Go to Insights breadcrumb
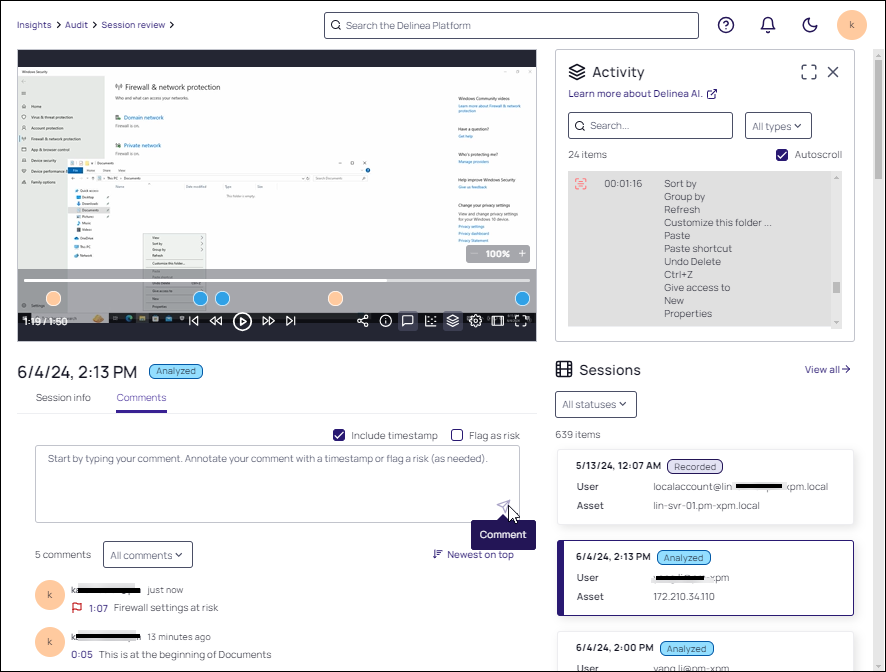 34,25
